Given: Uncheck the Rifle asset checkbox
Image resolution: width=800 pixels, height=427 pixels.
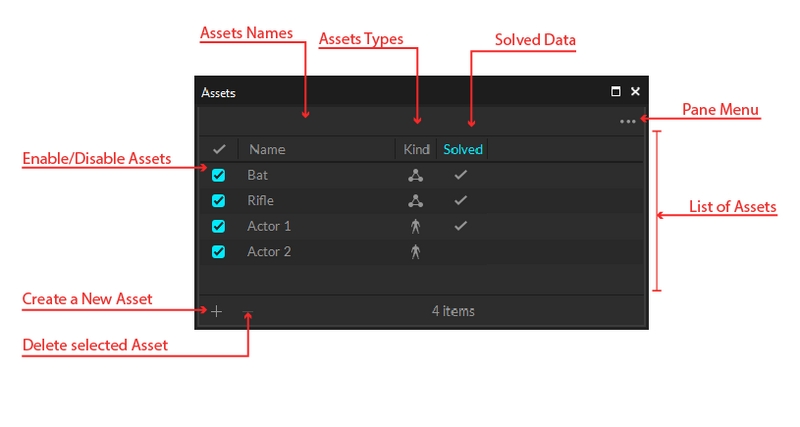Looking at the screenshot, I should click(x=219, y=201).
